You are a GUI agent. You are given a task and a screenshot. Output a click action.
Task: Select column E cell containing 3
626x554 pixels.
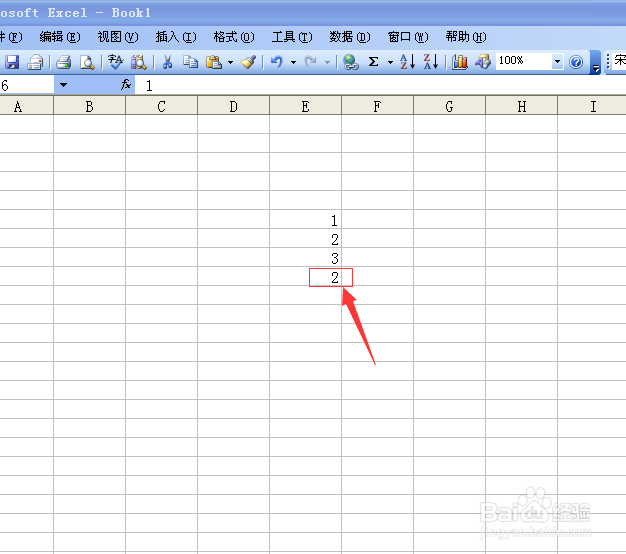[305, 257]
